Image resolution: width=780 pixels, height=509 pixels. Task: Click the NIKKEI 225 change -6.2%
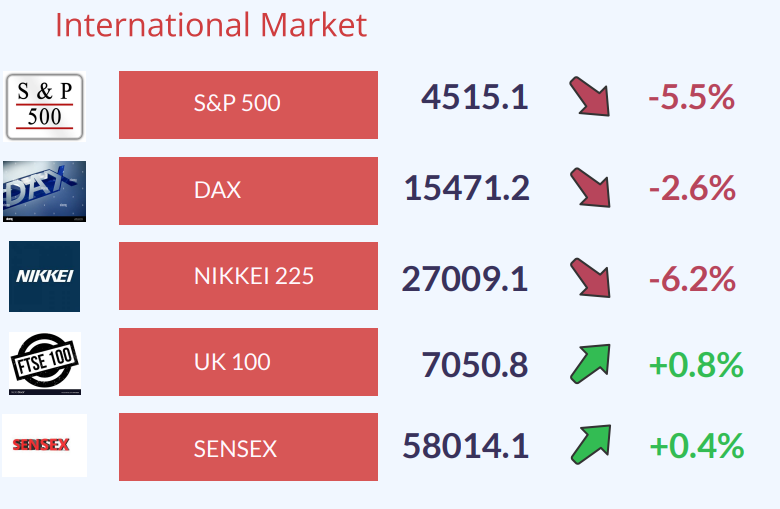[692, 279]
